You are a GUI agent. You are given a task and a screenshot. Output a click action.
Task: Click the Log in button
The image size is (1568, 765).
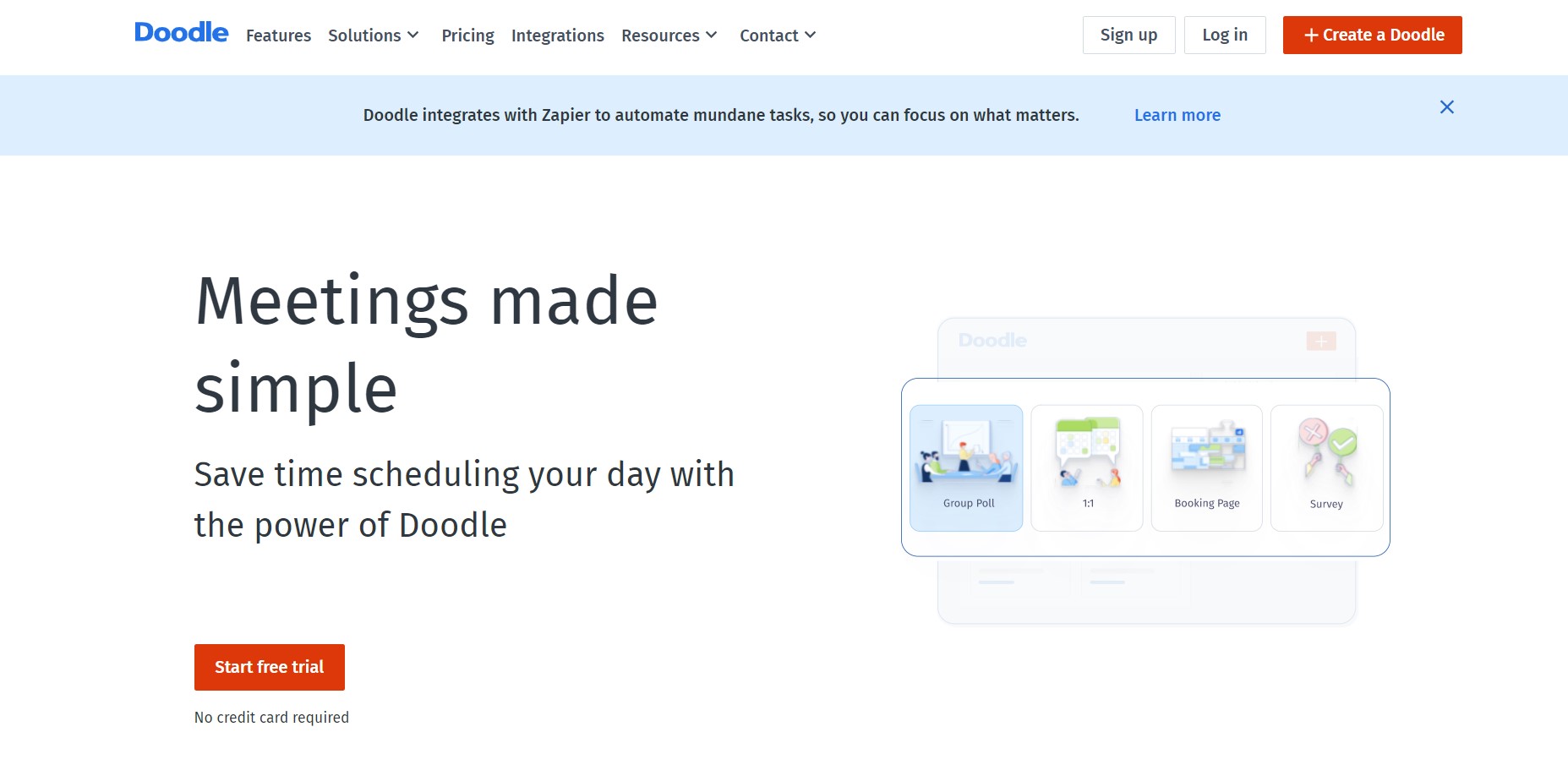point(1225,35)
